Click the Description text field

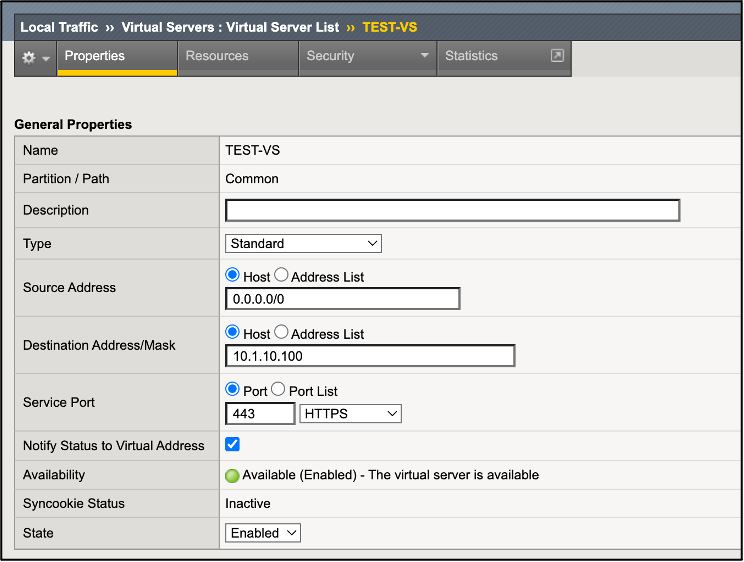(x=452, y=210)
